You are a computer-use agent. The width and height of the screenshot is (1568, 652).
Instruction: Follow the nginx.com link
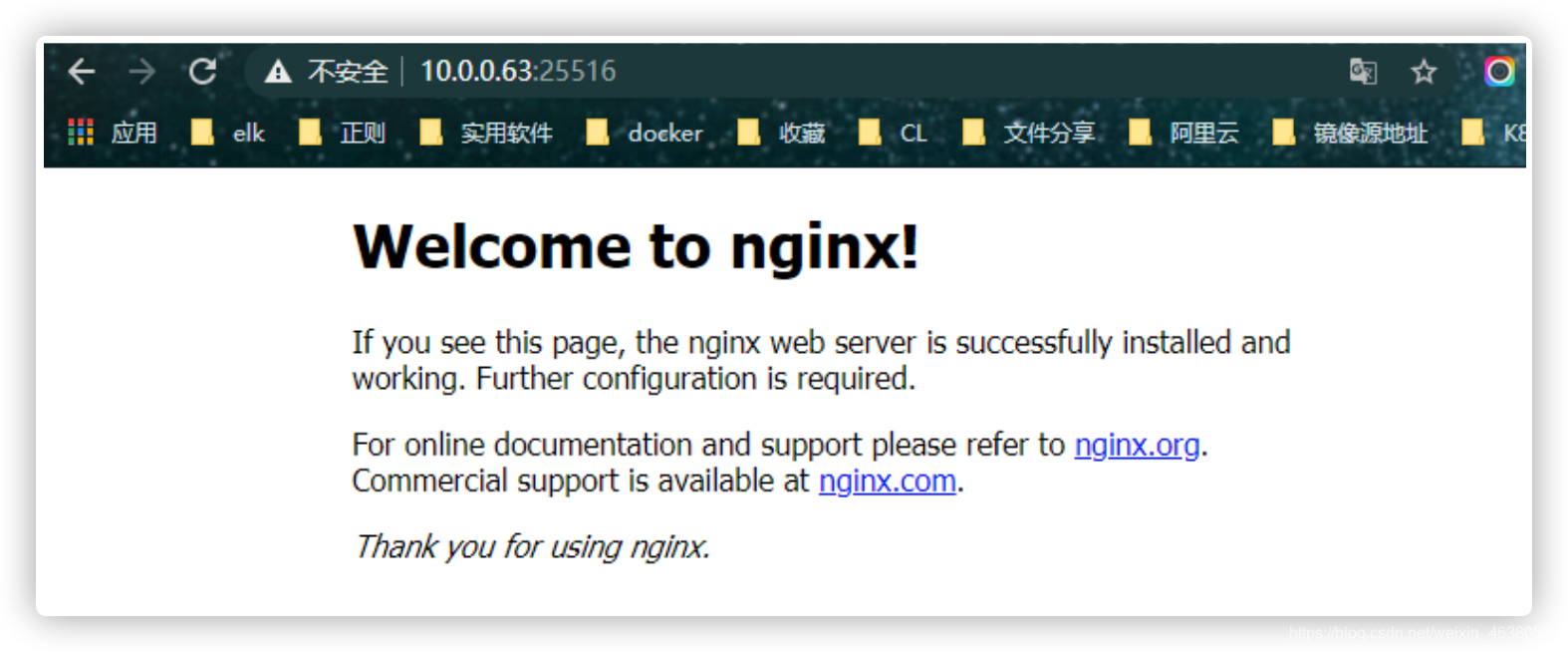coord(888,482)
